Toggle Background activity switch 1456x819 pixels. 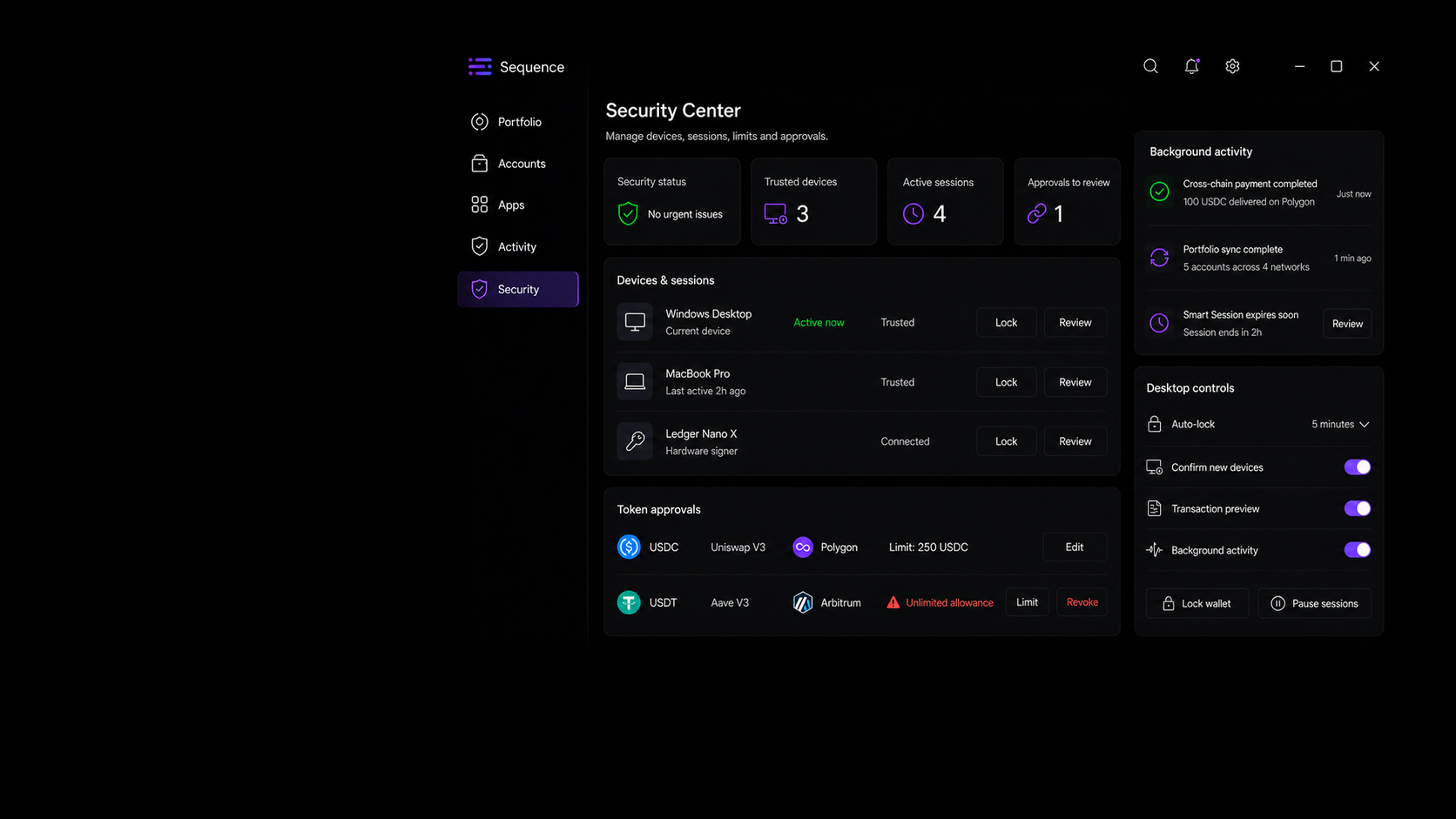tap(1357, 549)
